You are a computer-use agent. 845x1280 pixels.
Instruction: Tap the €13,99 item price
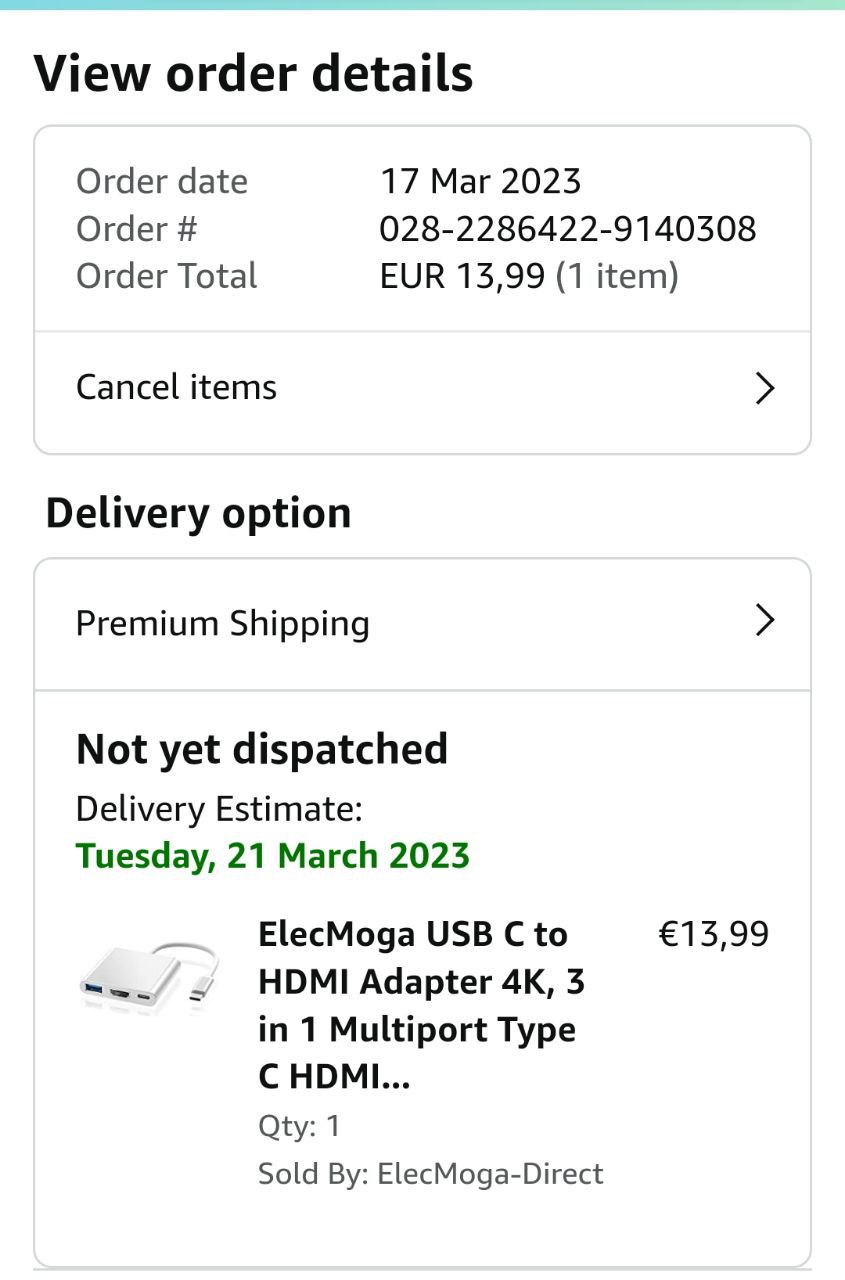click(713, 934)
